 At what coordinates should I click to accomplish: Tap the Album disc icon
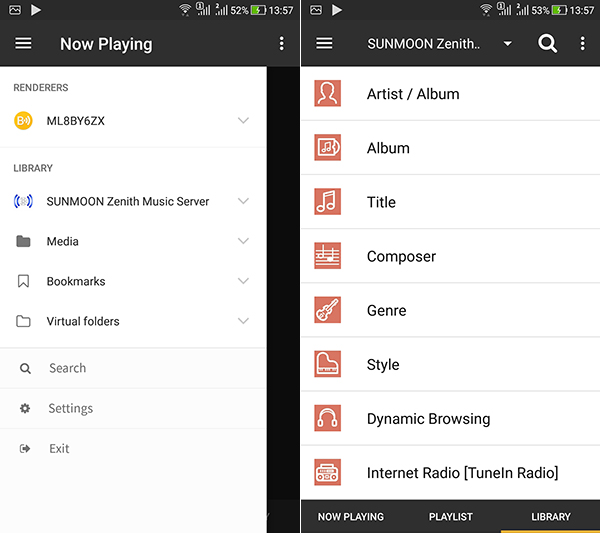pyautogui.click(x=328, y=147)
